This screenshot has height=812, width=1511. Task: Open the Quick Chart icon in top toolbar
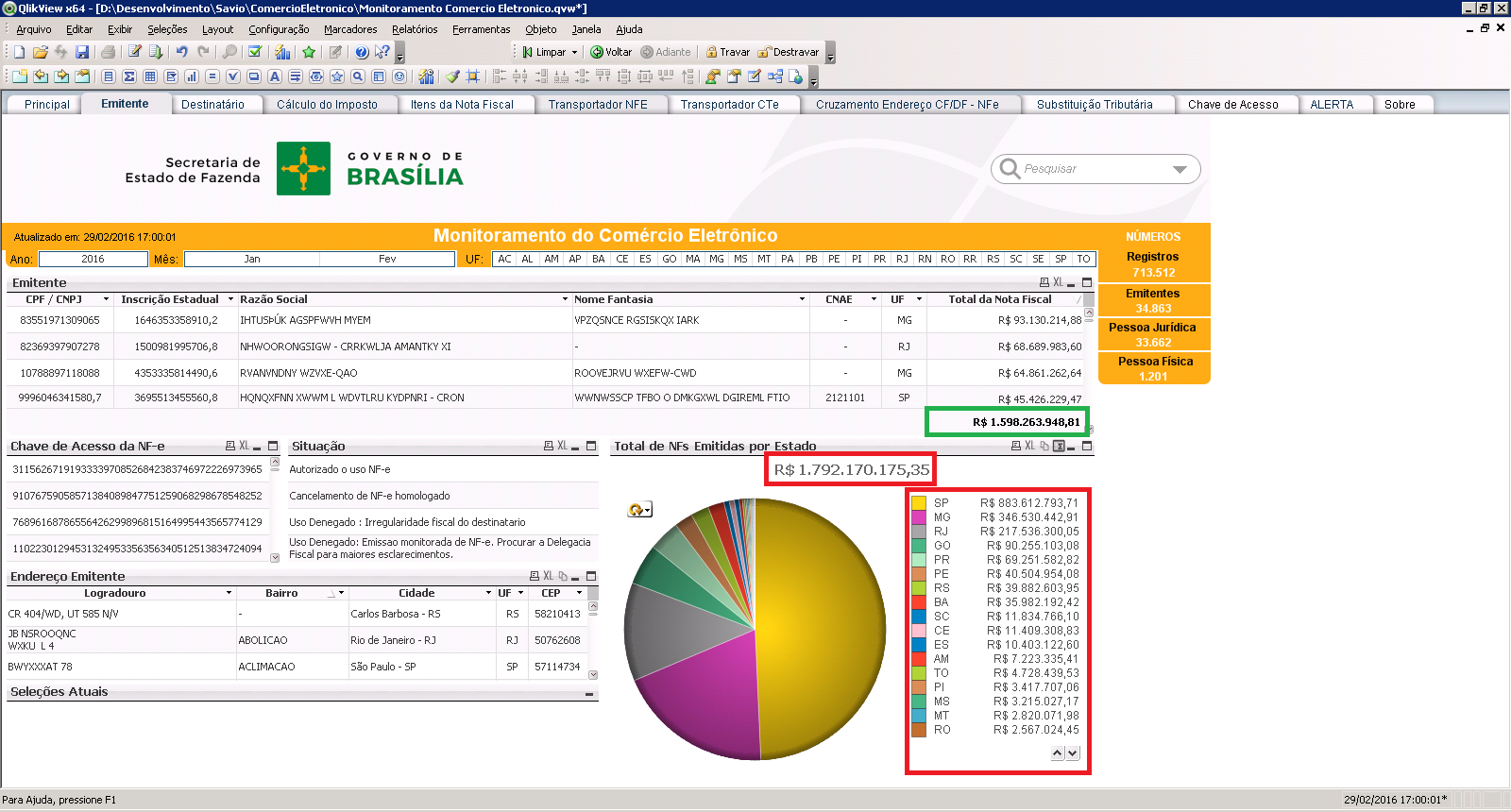[282, 52]
